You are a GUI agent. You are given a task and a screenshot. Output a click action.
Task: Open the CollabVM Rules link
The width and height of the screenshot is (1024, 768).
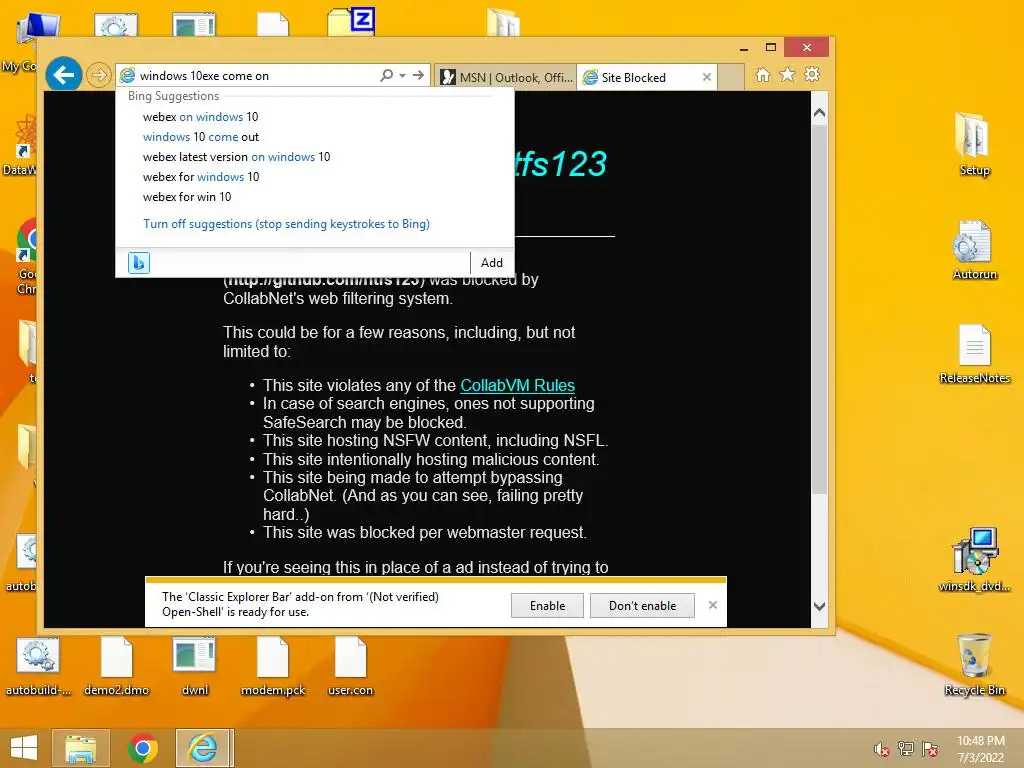point(517,385)
